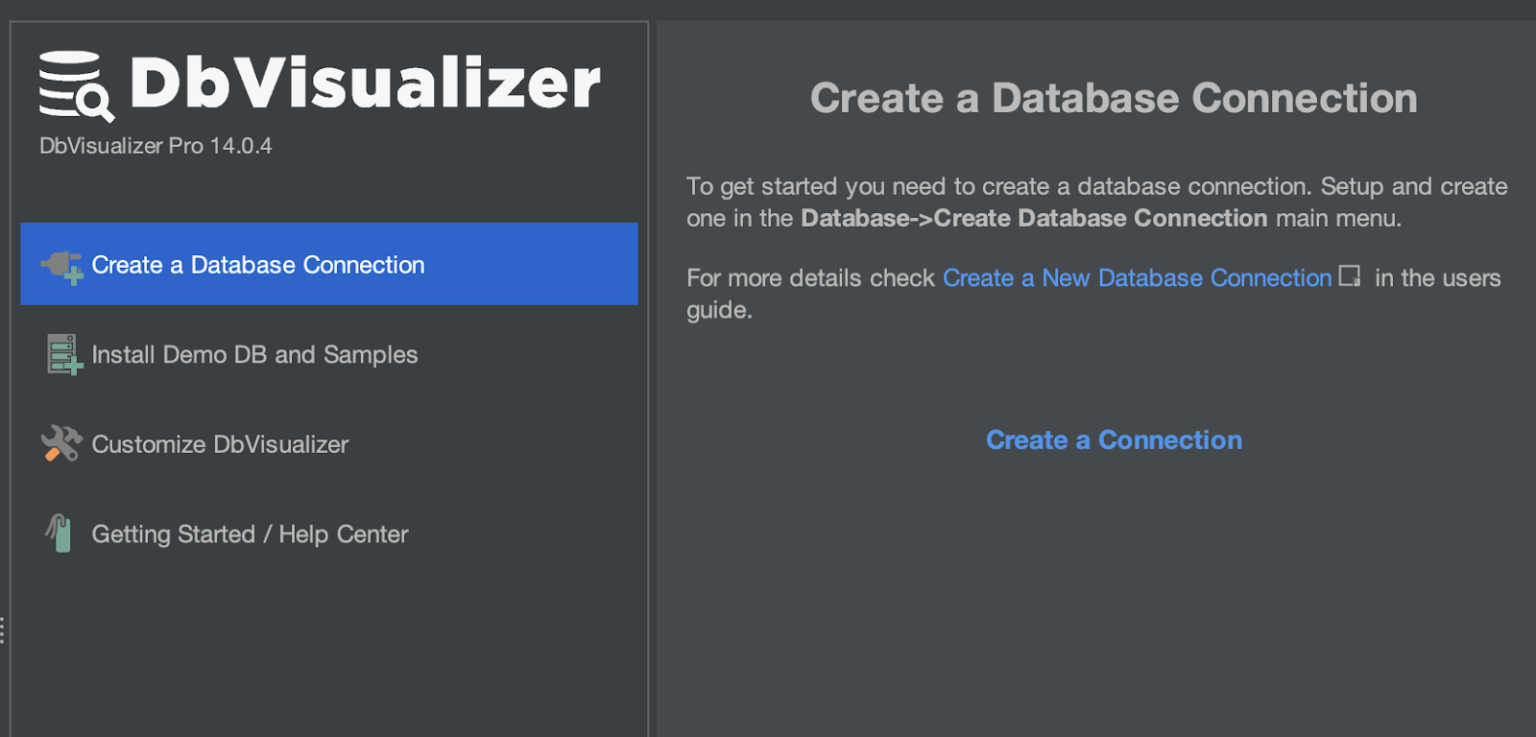The width and height of the screenshot is (1536, 737).
Task: Select the plug icon for database connection
Action: (x=60, y=264)
